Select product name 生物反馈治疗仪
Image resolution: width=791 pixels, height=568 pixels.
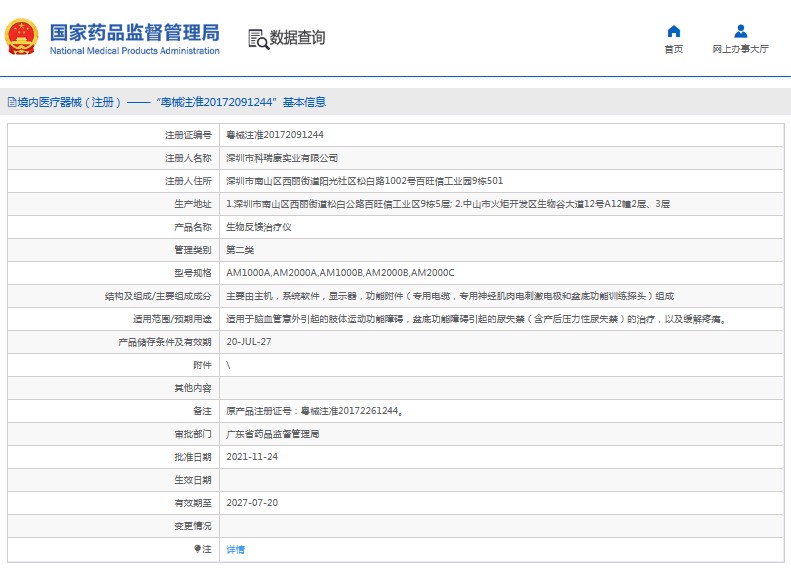[x=258, y=227]
